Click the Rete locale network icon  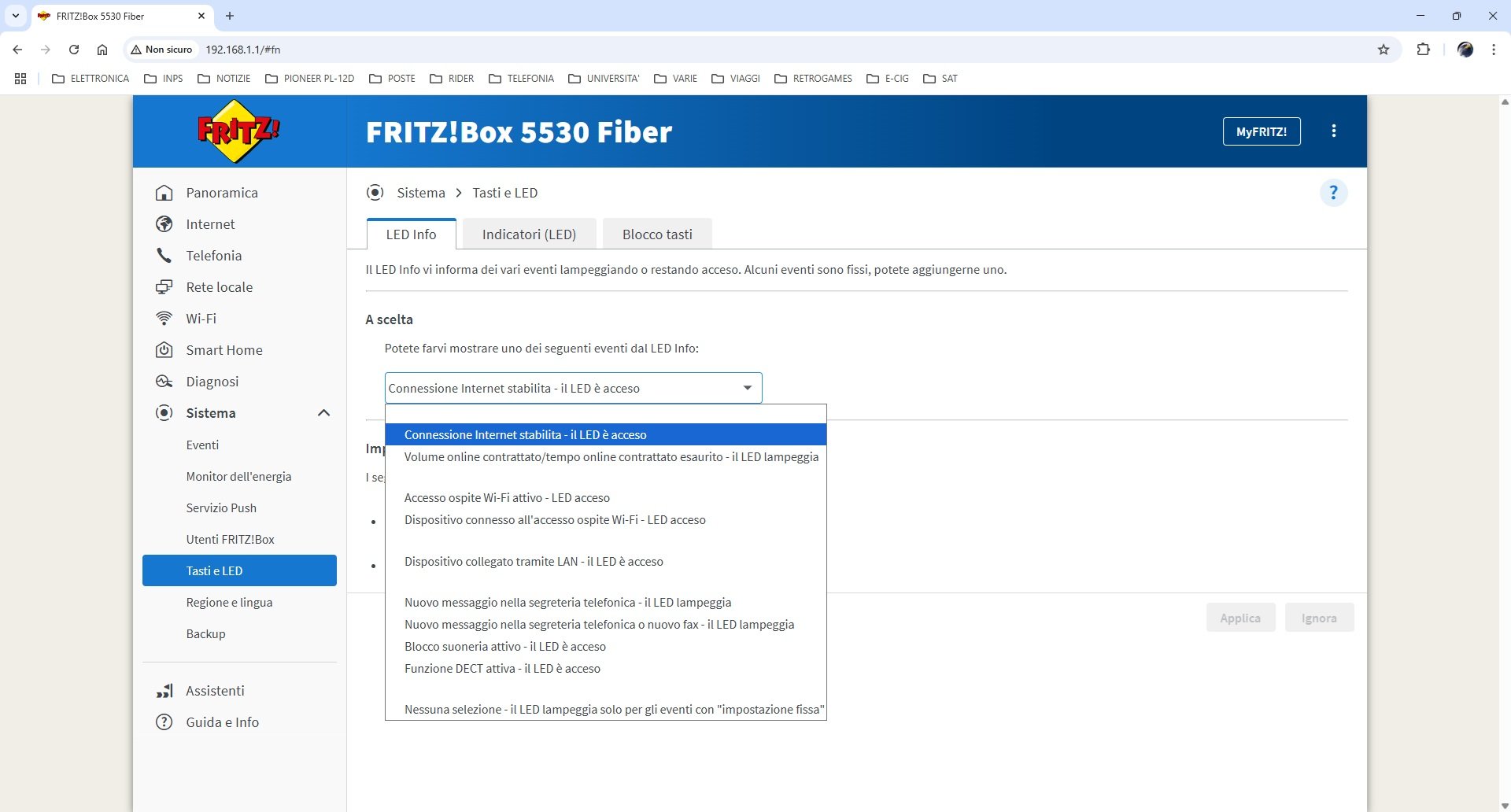pos(164,287)
